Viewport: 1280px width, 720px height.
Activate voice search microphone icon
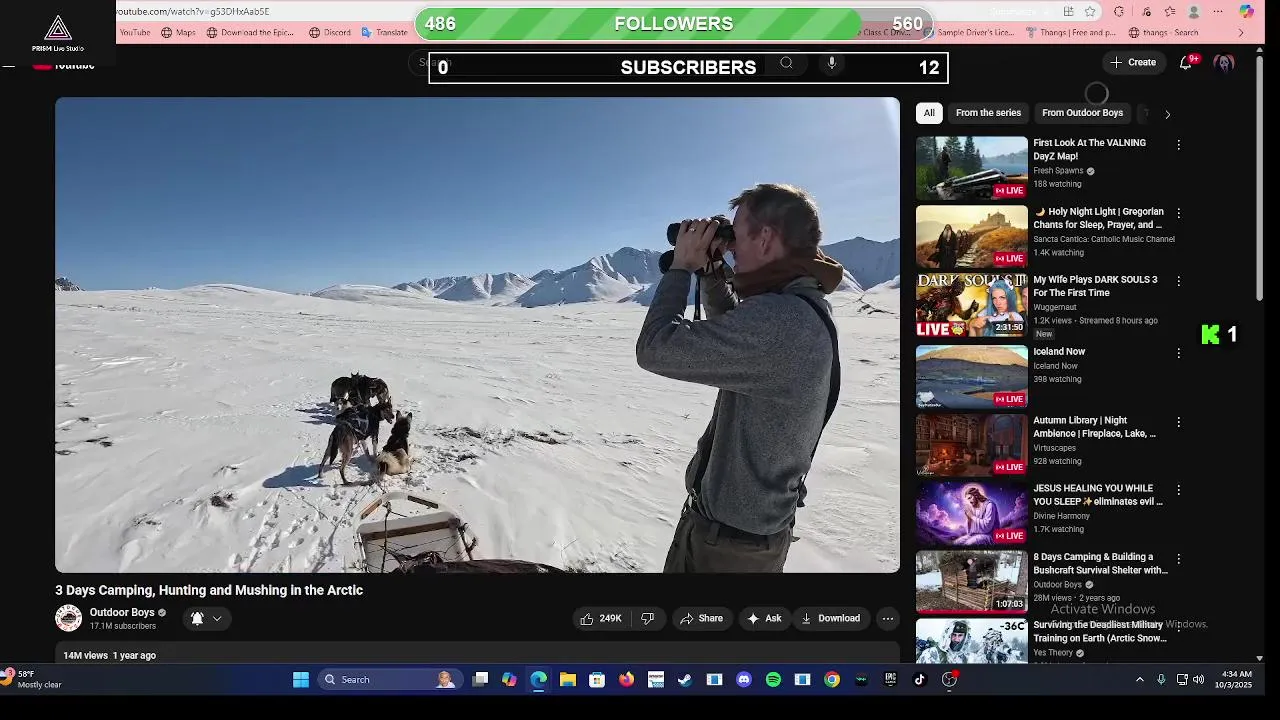pos(831,63)
